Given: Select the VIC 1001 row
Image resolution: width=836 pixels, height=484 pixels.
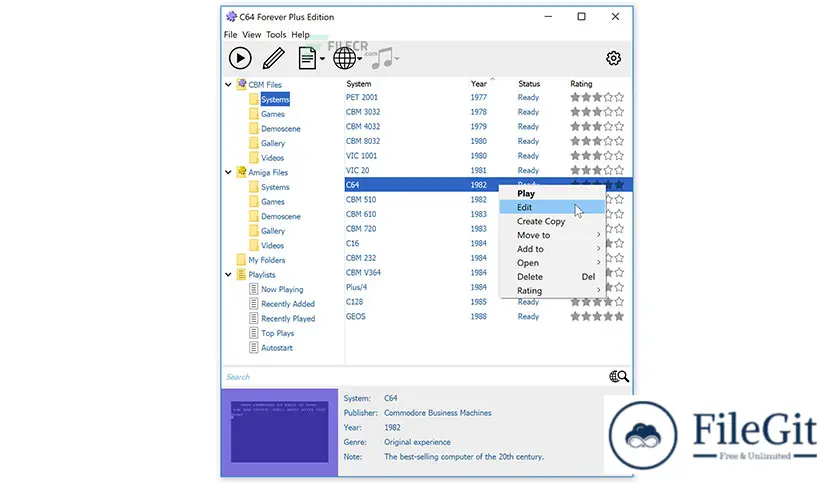Looking at the screenshot, I should [488, 156].
